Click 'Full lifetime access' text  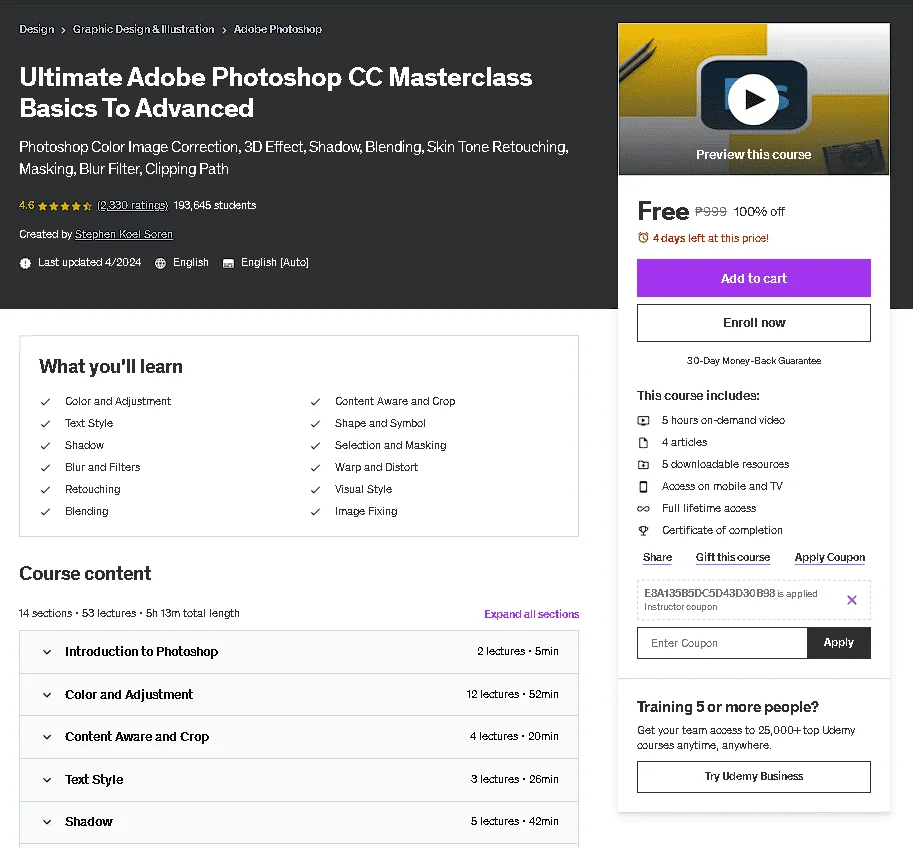(709, 508)
